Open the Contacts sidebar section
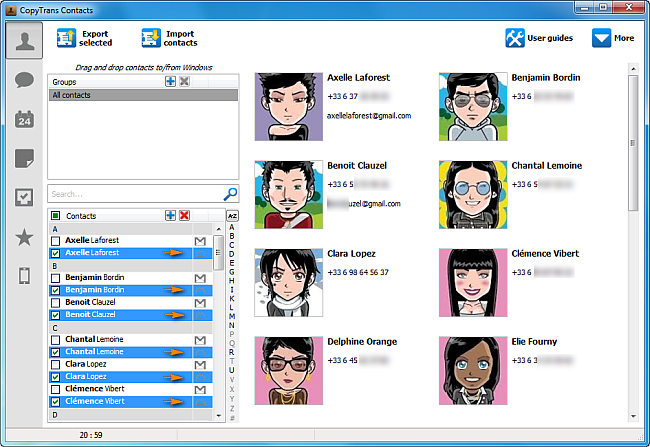The image size is (650, 447). [x=24, y=41]
